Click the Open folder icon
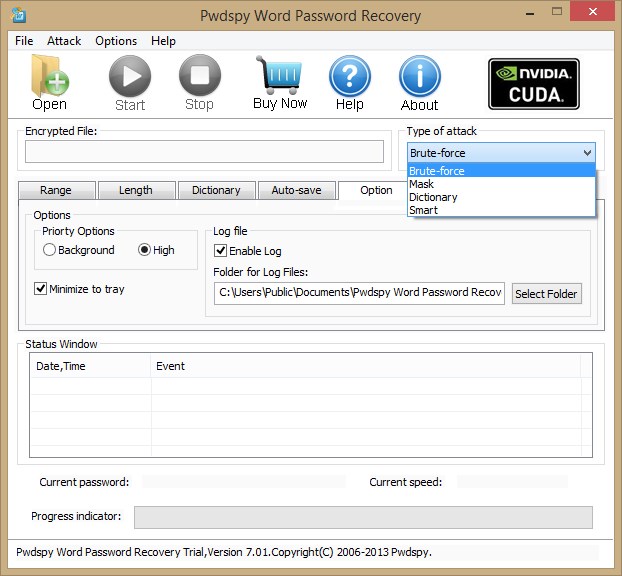Screen dimensions: 622x576 50,75
